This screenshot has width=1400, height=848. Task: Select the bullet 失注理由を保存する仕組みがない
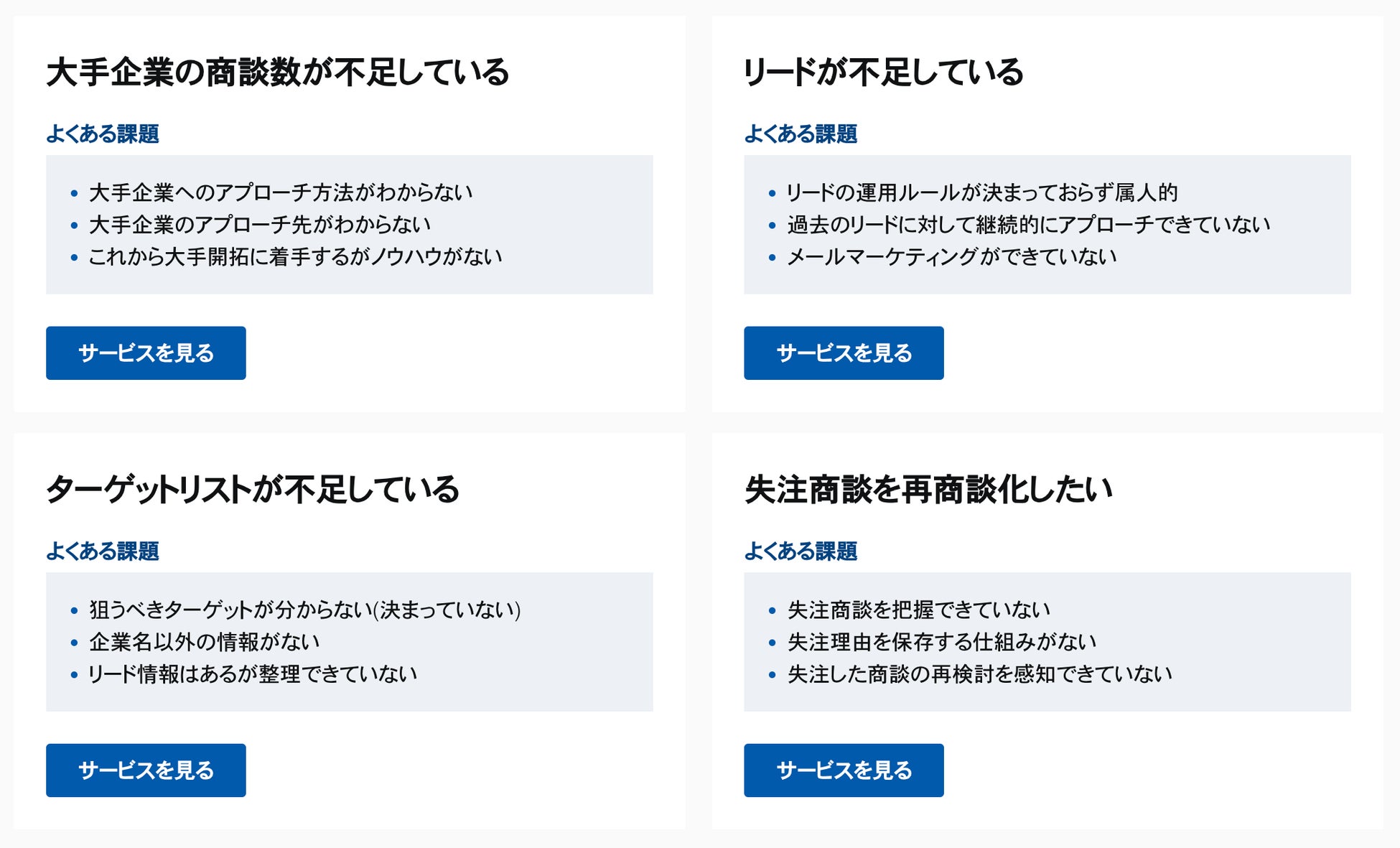[x=942, y=642]
